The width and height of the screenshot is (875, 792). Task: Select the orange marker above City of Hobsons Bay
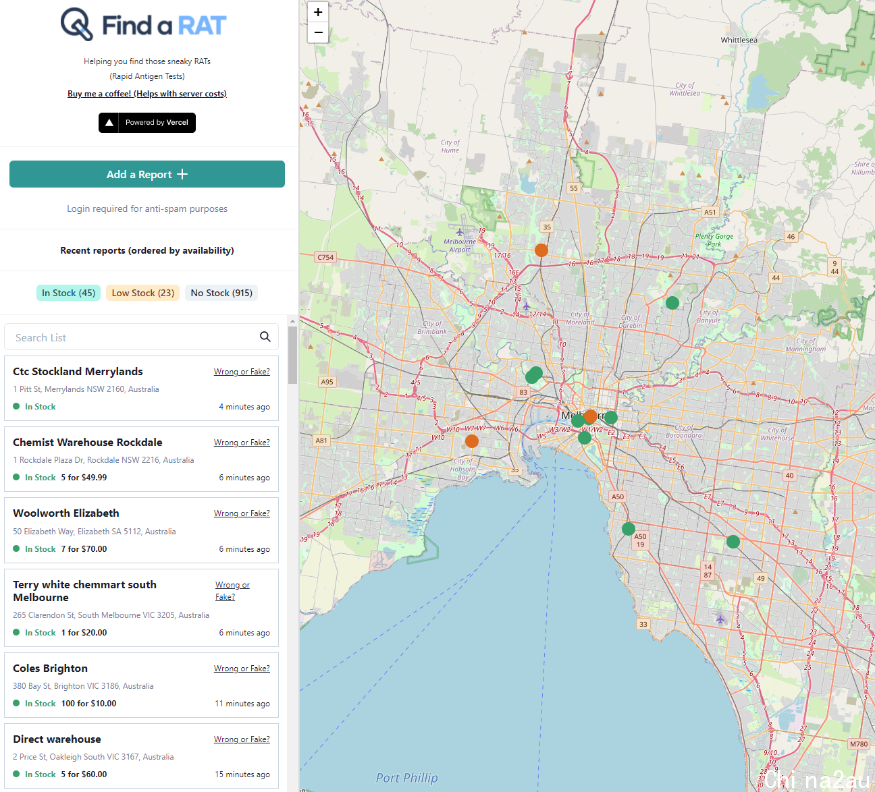[x=472, y=441]
